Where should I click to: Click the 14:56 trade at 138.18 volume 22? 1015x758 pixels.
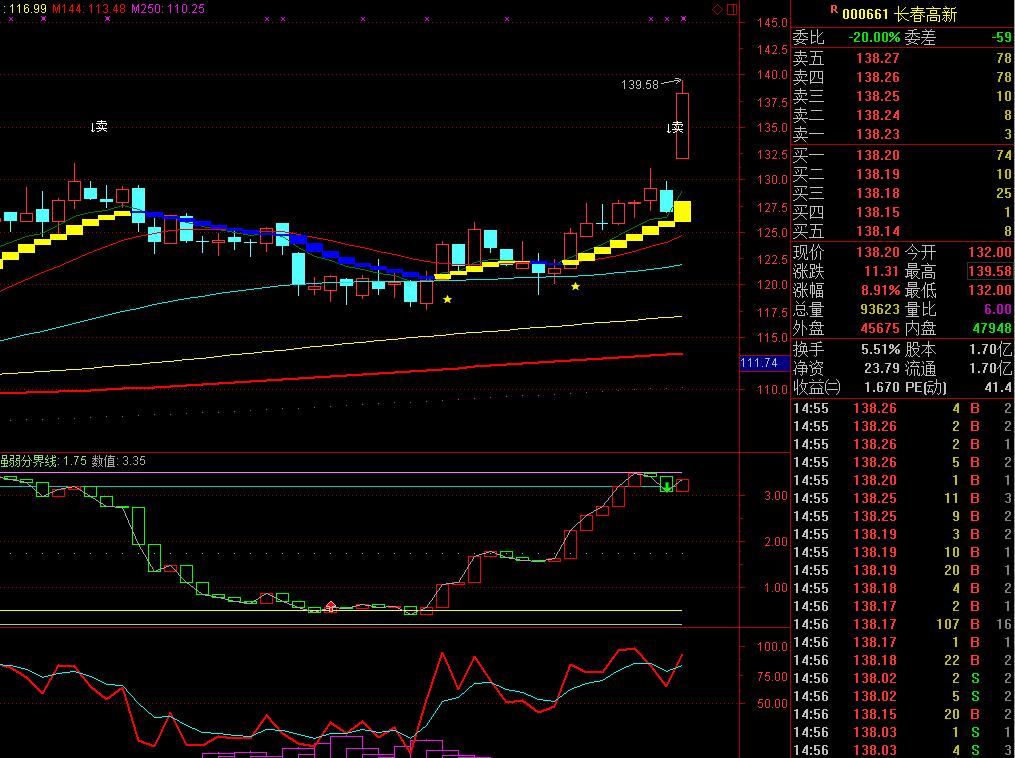pos(902,660)
